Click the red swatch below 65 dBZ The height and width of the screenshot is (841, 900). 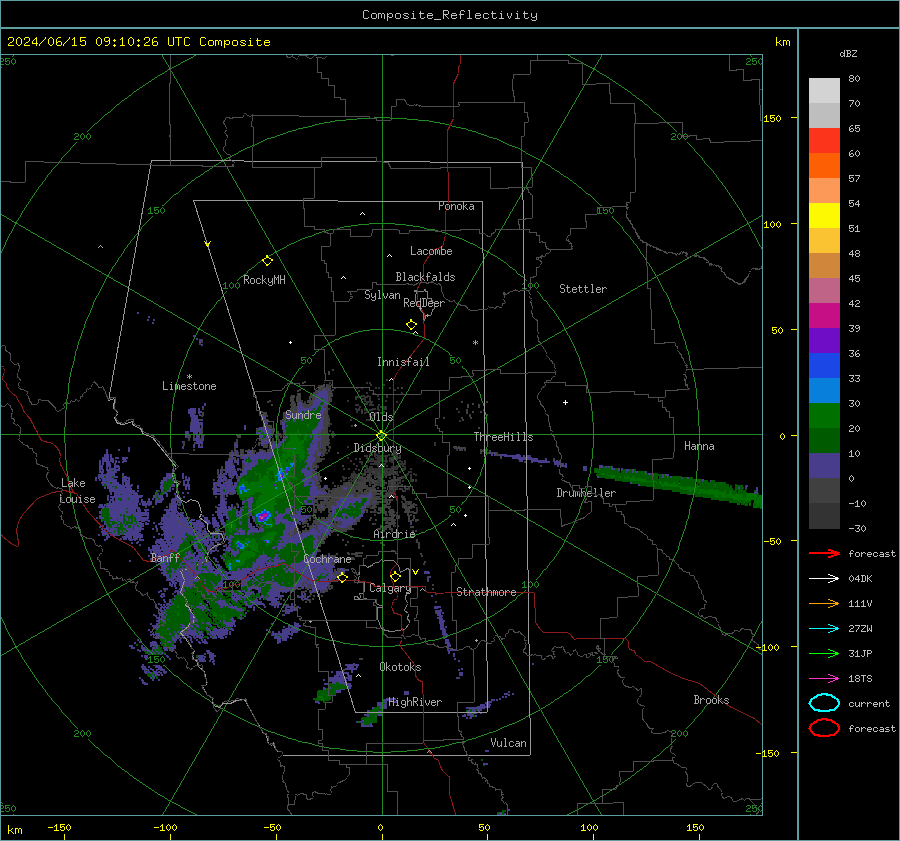824,140
